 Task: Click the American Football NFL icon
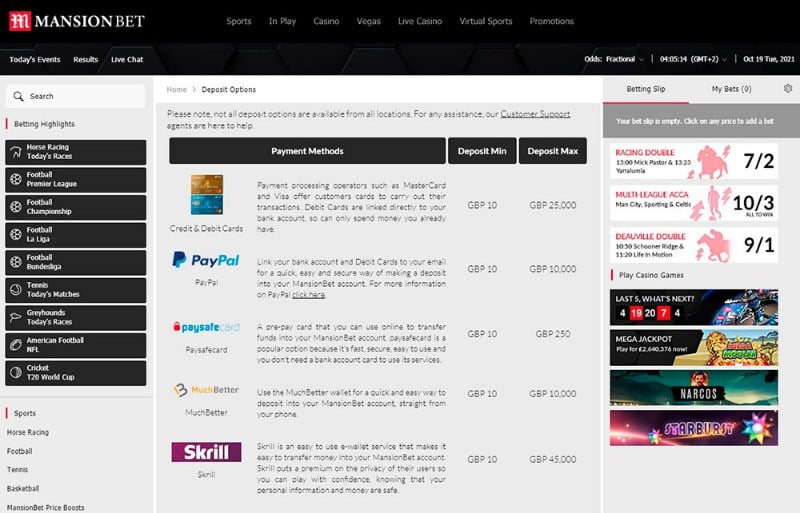16,345
